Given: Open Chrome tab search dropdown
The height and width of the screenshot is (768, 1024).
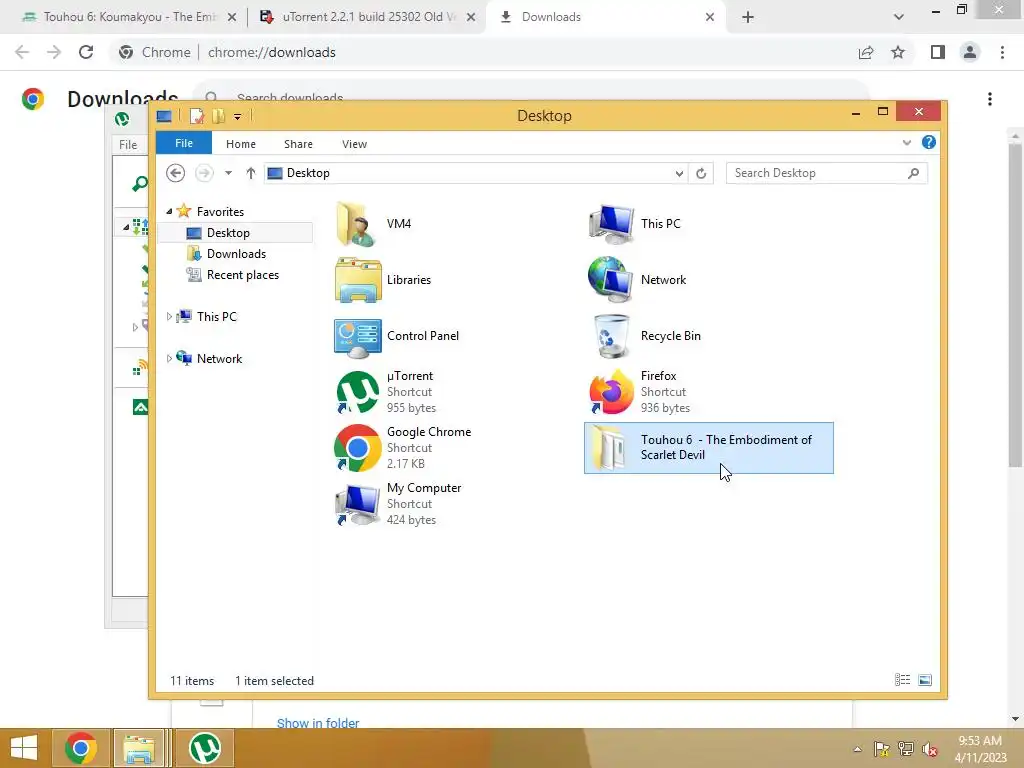Looking at the screenshot, I should tap(899, 17).
